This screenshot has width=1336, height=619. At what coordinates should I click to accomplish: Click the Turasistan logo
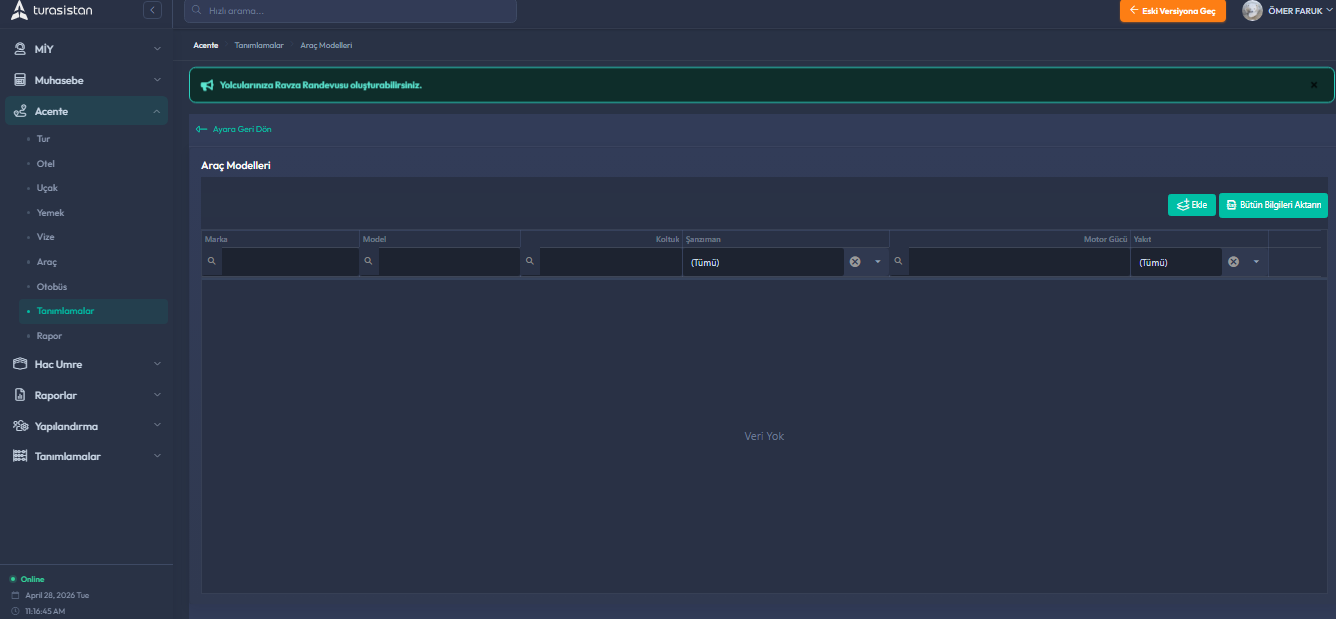pos(52,11)
